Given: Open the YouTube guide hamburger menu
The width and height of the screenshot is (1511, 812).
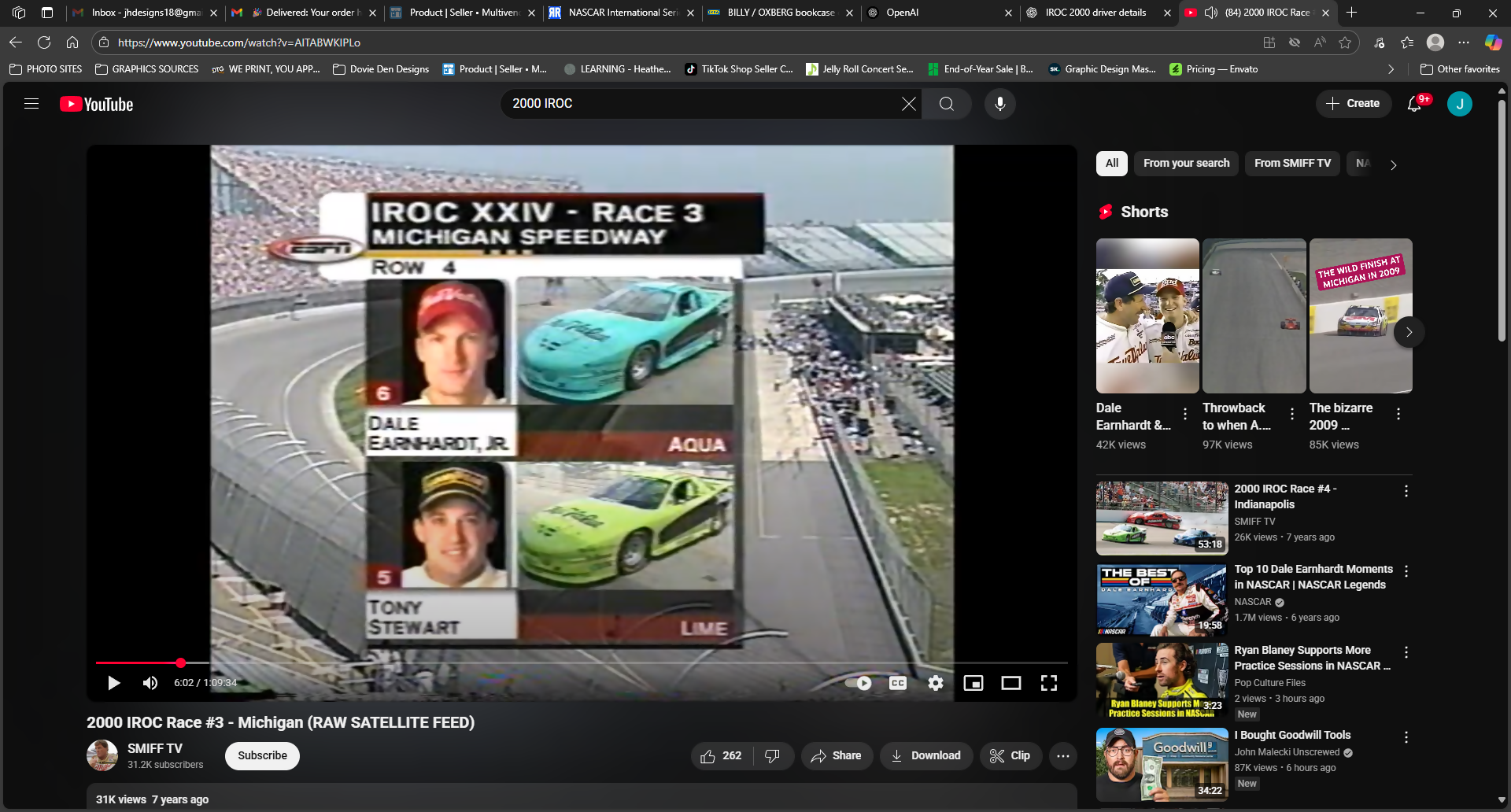Looking at the screenshot, I should point(31,104).
